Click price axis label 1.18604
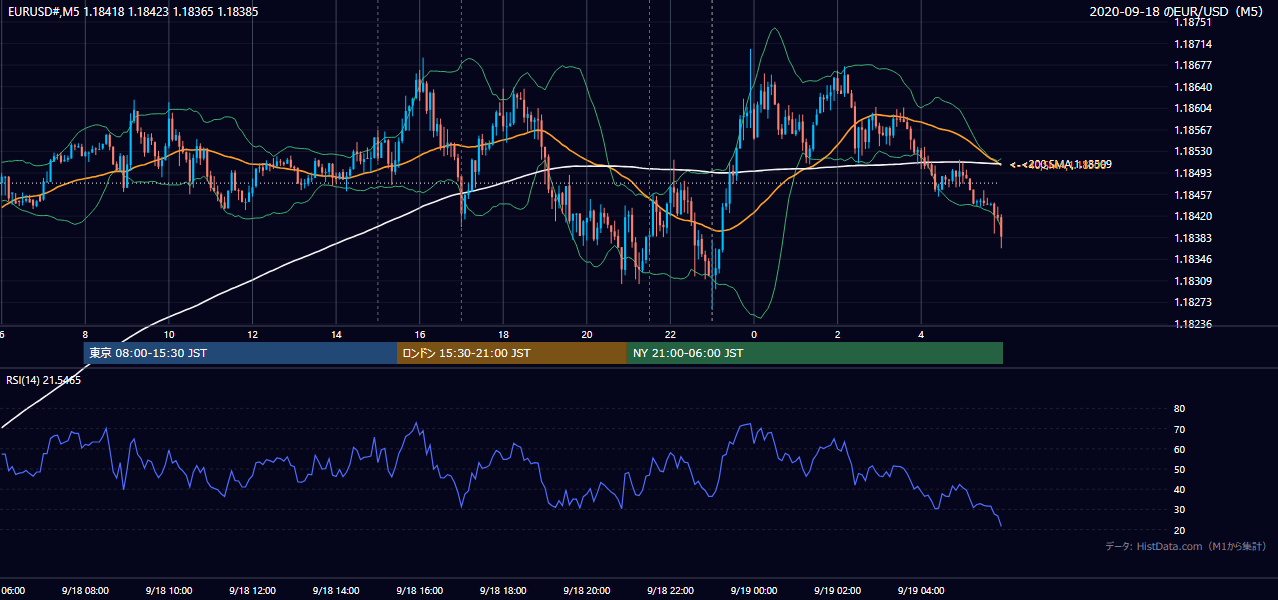Image resolution: width=1278 pixels, height=600 pixels. click(1193, 108)
